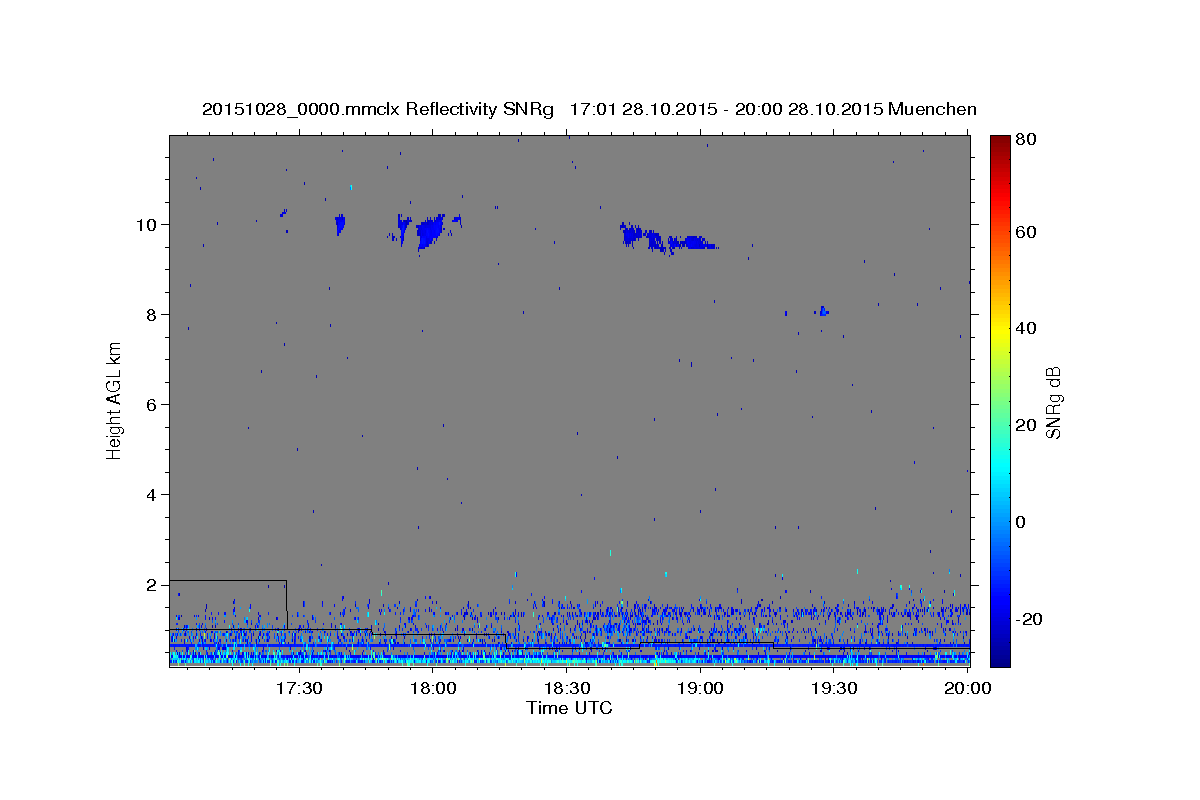The height and width of the screenshot is (800, 1200).
Task: Click the 17:30 time tick label
Action: tap(299, 688)
